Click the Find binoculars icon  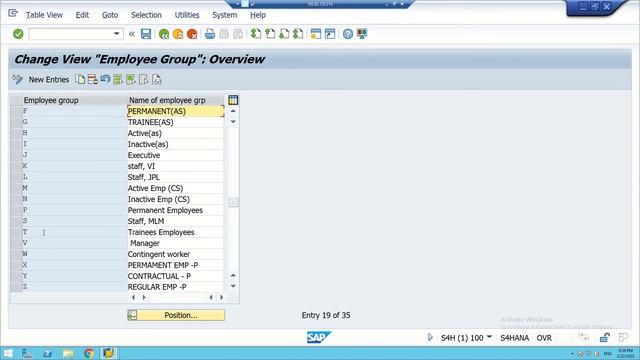pos(224,34)
